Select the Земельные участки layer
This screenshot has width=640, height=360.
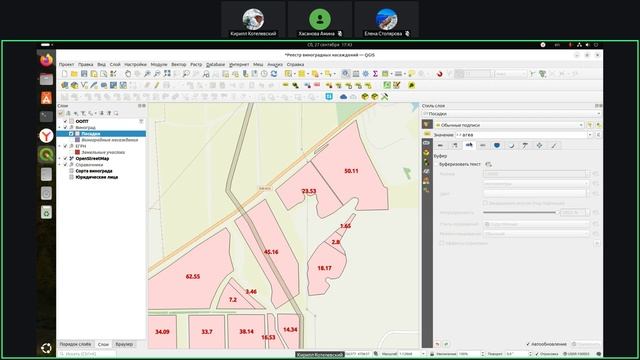click(x=103, y=152)
